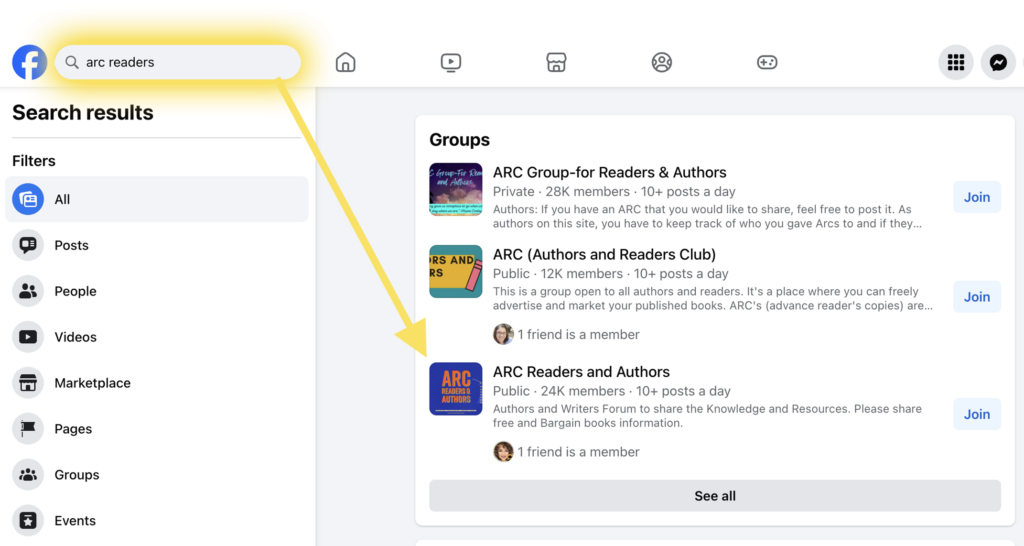Screen dimensions: 1024x546
Task: Click the See all groups button
Action: click(x=714, y=496)
